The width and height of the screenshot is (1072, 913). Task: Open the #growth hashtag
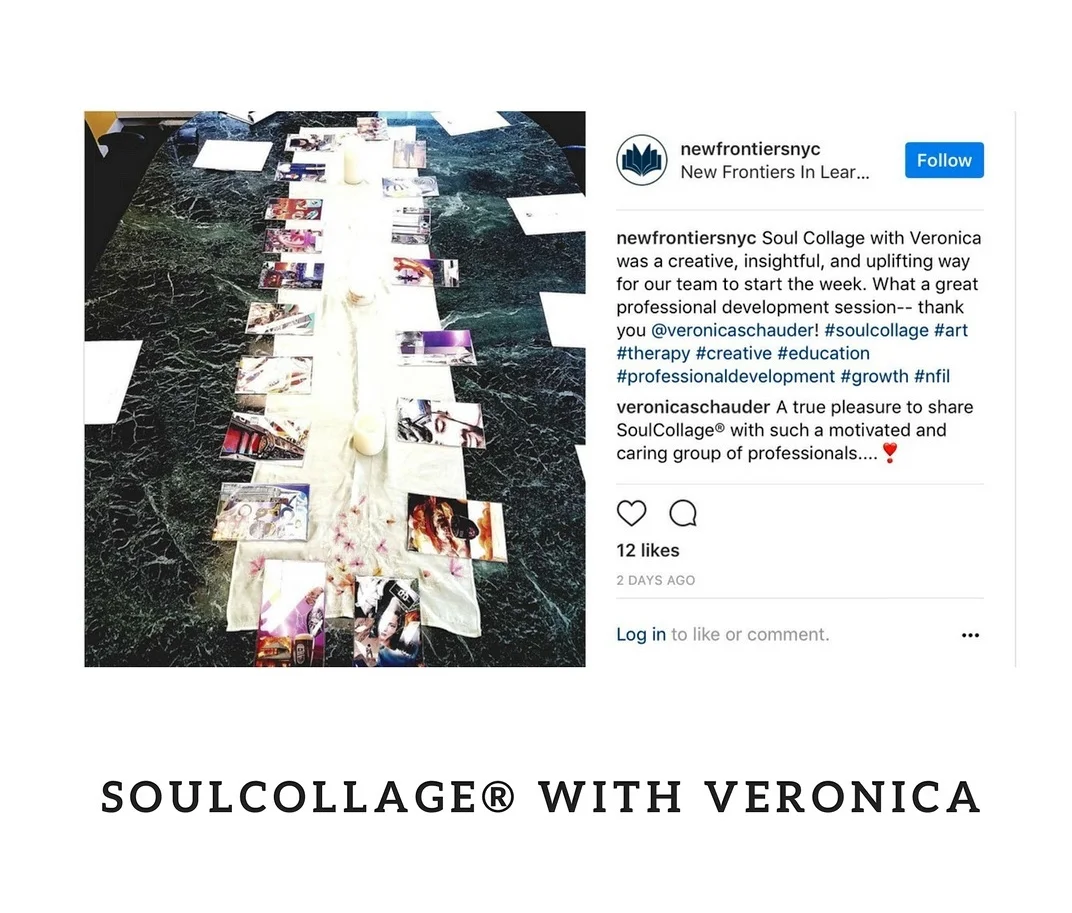(874, 377)
